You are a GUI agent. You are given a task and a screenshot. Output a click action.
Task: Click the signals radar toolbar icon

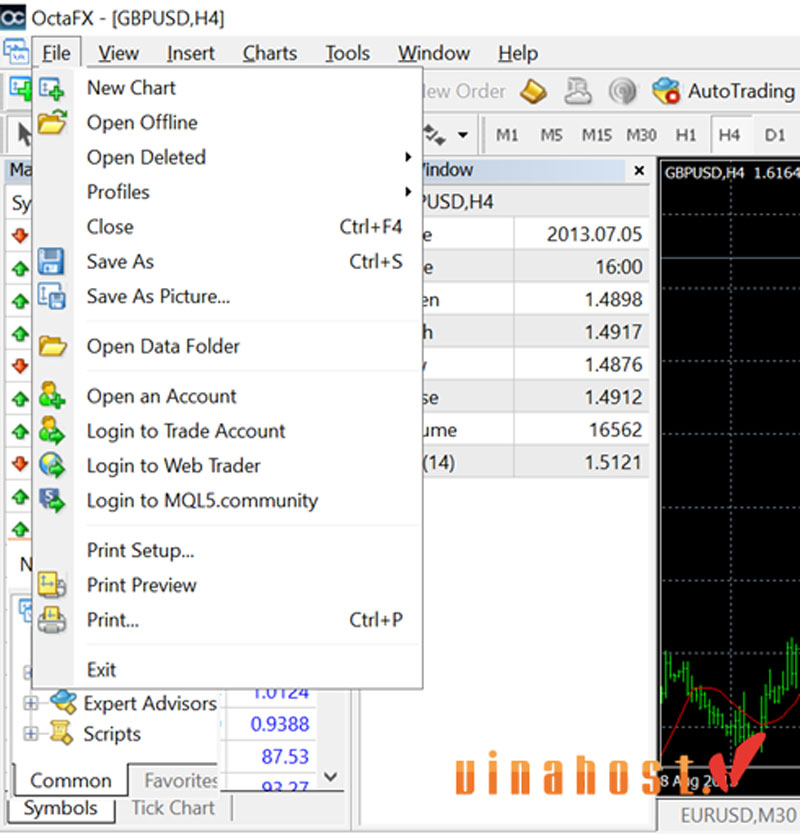(x=622, y=91)
